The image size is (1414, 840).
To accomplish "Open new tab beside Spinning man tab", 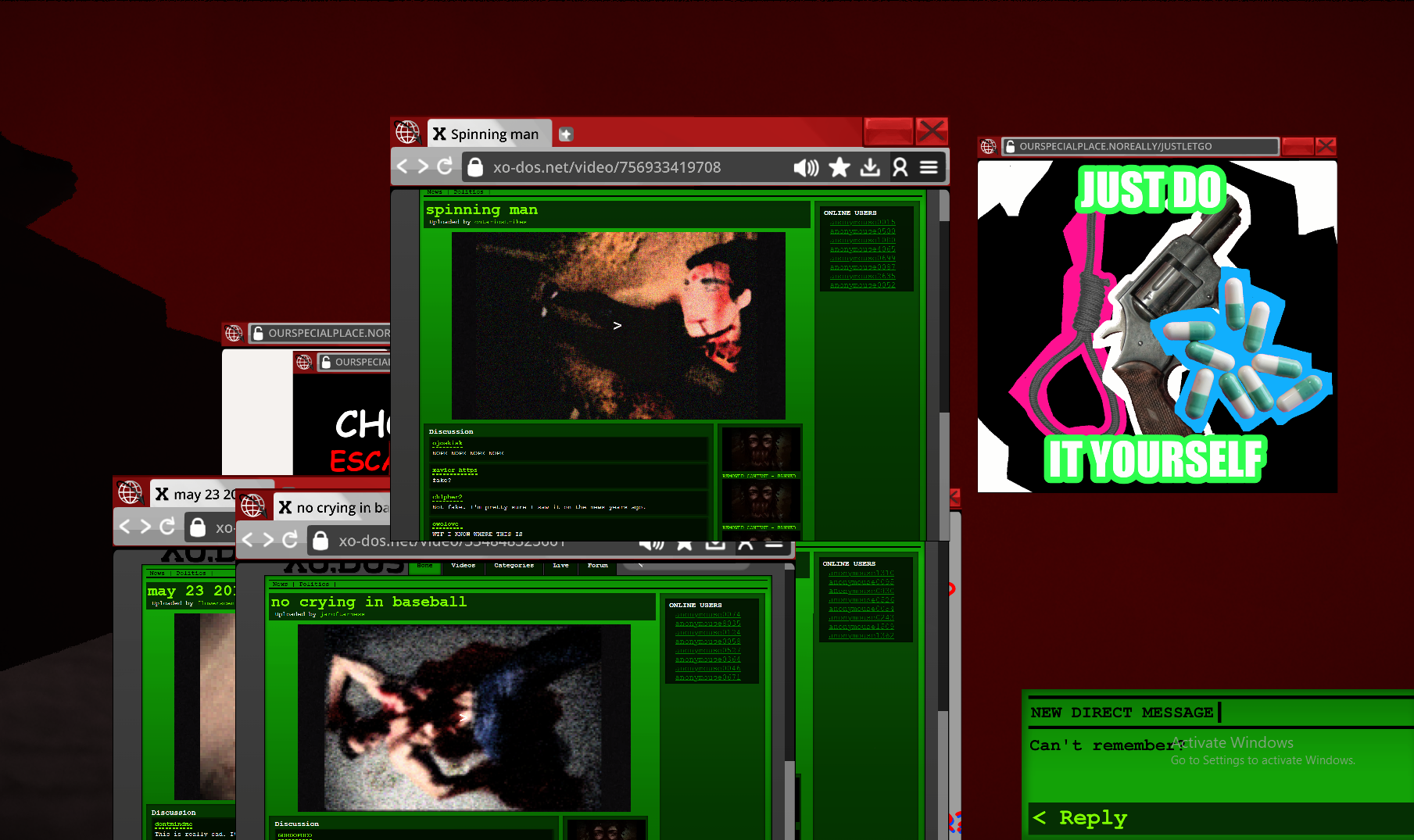I will click(x=566, y=134).
